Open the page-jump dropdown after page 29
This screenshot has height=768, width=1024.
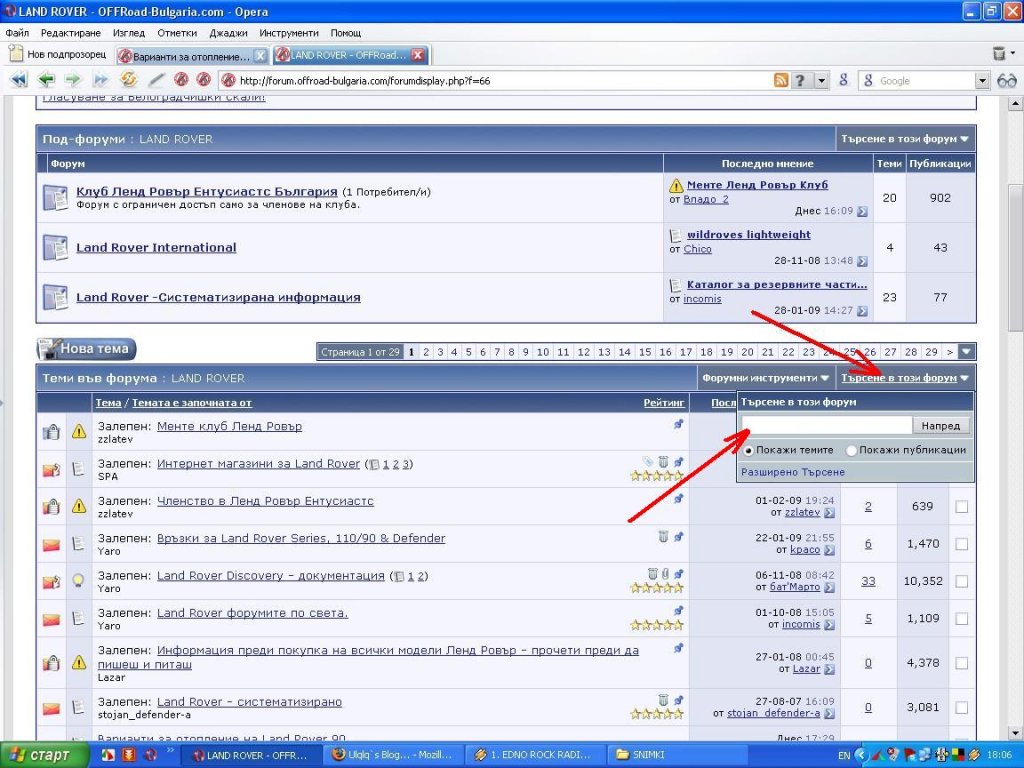(x=966, y=352)
